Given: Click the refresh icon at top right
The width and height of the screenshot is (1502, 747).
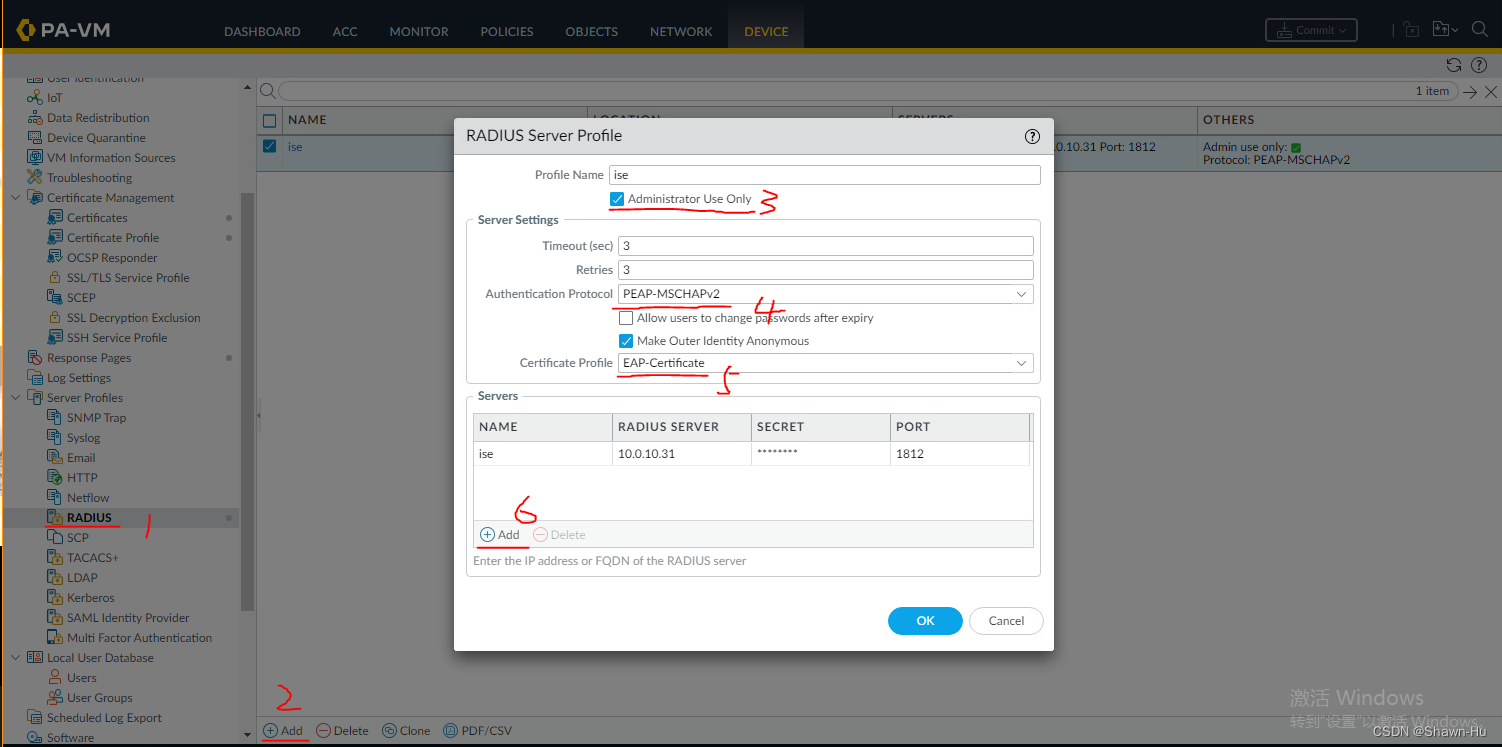Looking at the screenshot, I should (1454, 65).
